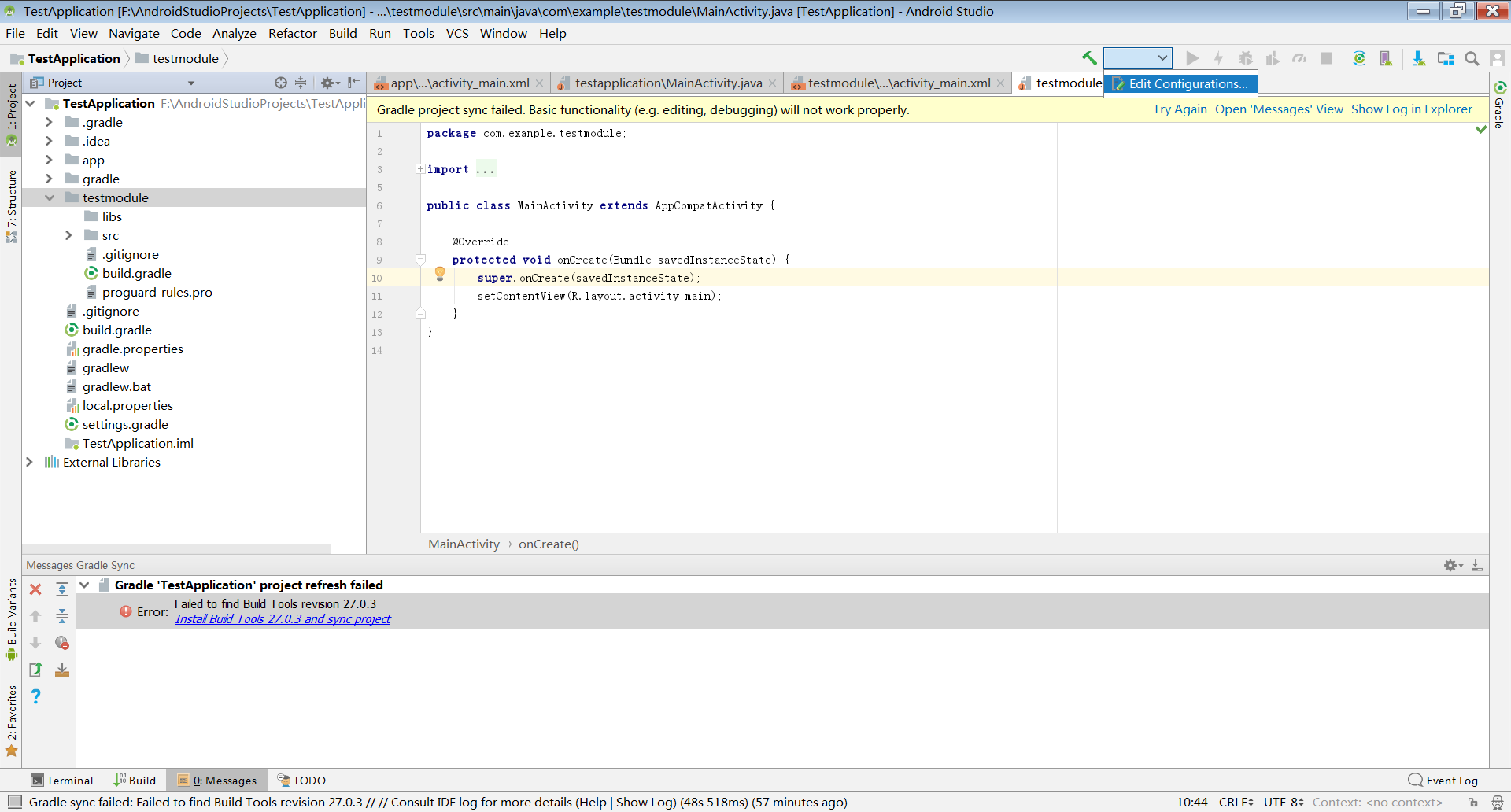Screen dimensions: 1511x812
Task: Switch to testapplication MainActivity.java tab
Action: coord(667,83)
